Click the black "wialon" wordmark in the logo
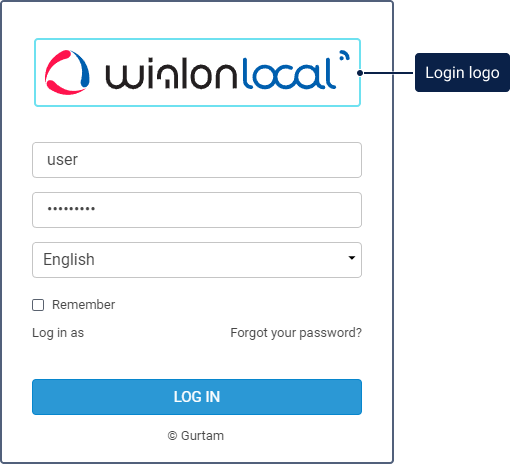 click(171, 73)
